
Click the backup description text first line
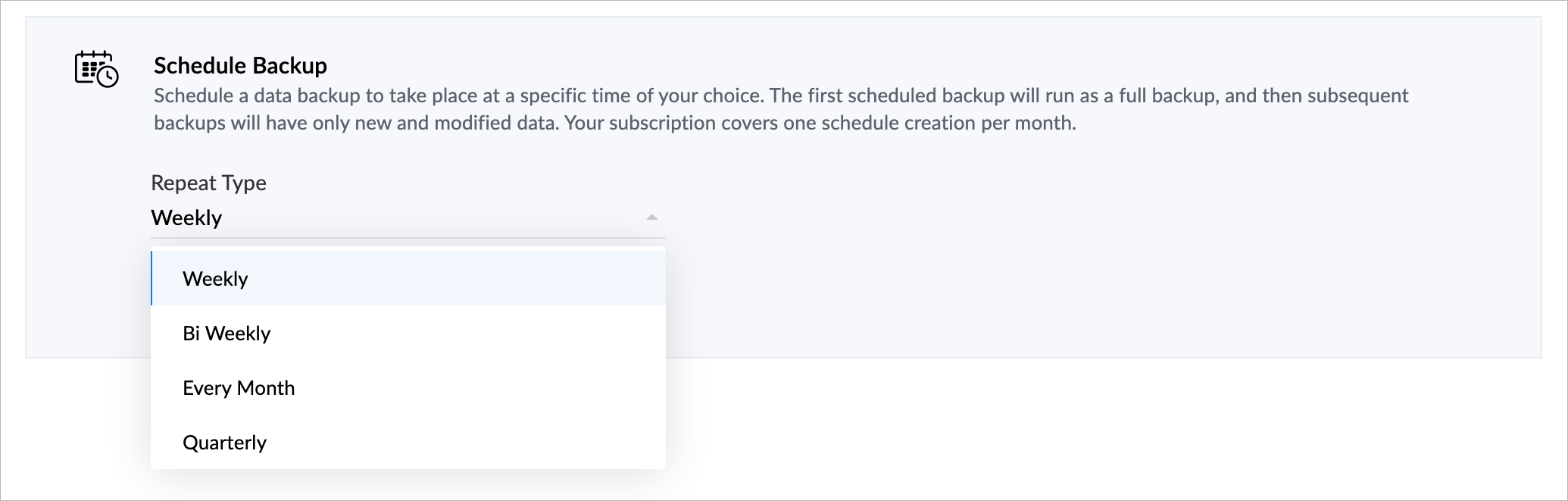[781, 96]
